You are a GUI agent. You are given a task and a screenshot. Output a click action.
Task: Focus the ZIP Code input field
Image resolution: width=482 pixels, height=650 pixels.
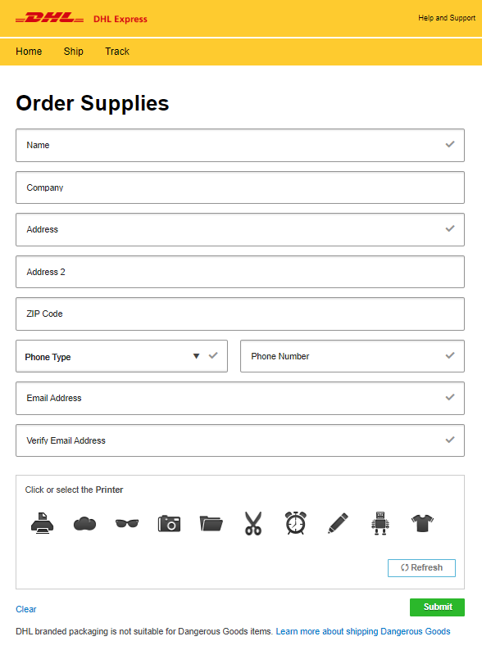pyautogui.click(x=240, y=314)
